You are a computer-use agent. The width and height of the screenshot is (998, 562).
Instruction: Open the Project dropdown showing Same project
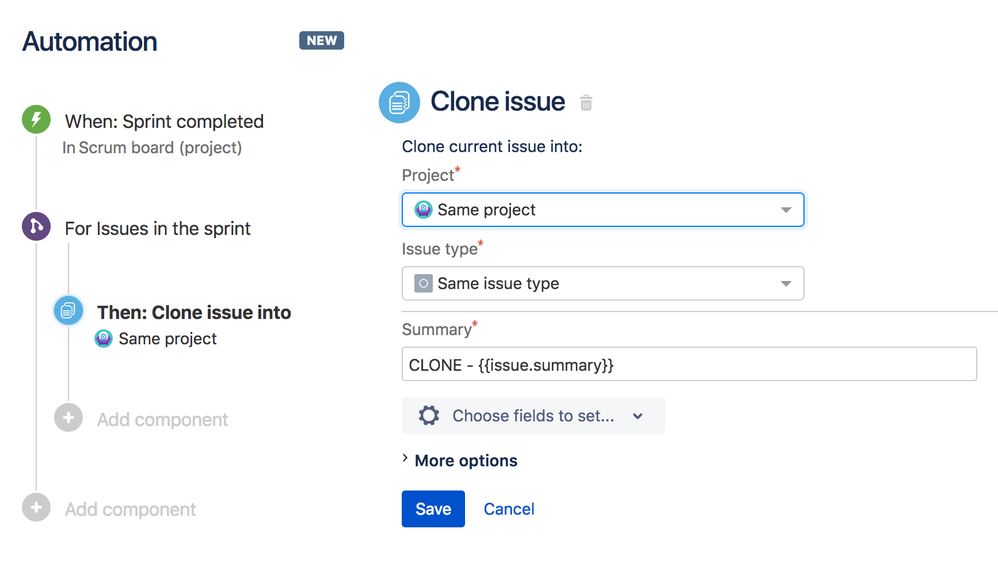[602, 210]
